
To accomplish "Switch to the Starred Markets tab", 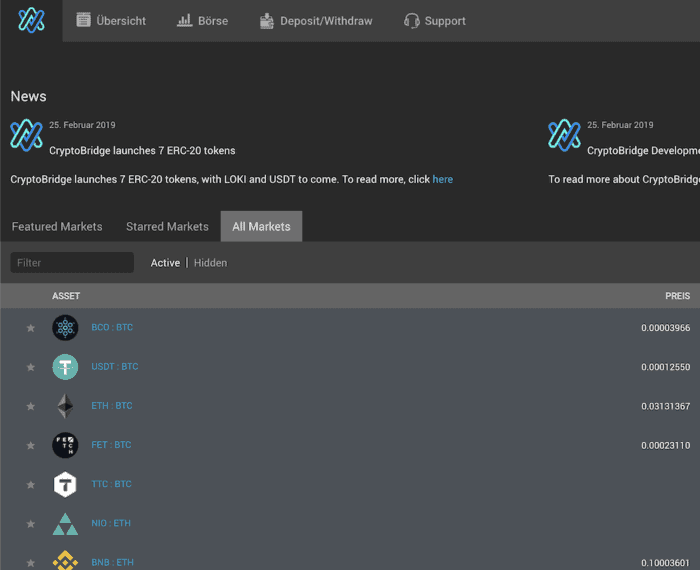I will (x=167, y=227).
